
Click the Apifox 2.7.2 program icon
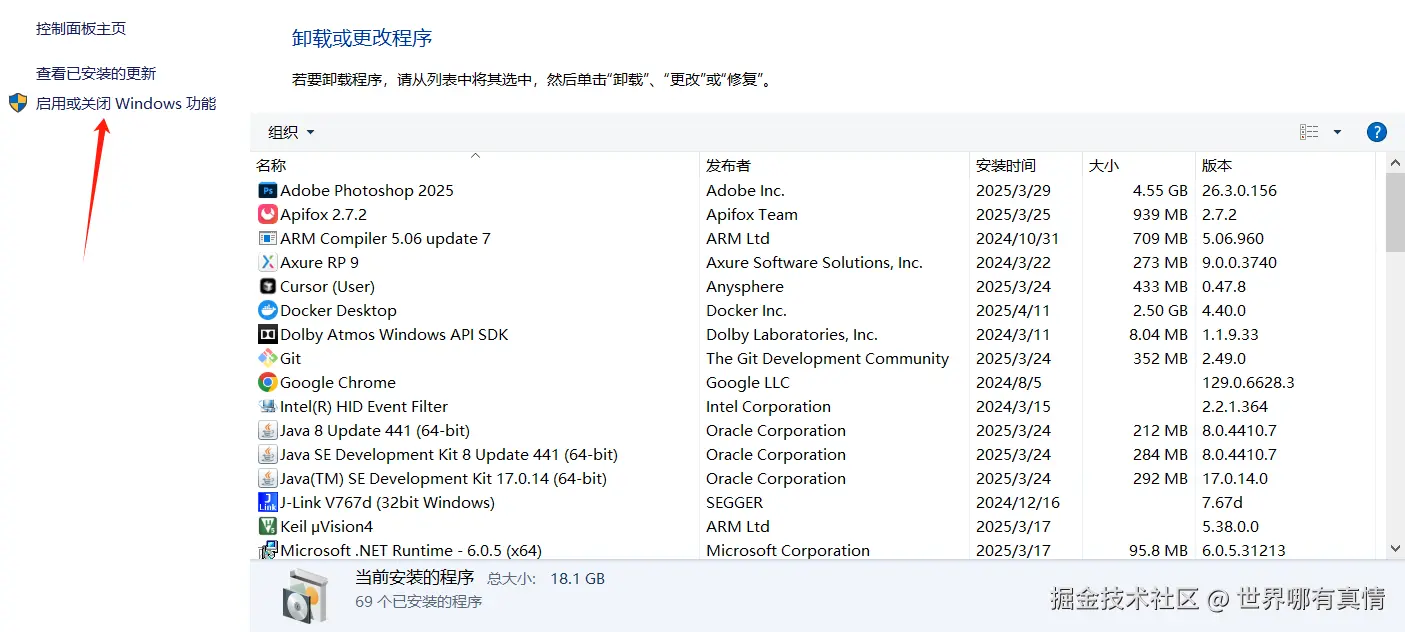pyautogui.click(x=267, y=214)
